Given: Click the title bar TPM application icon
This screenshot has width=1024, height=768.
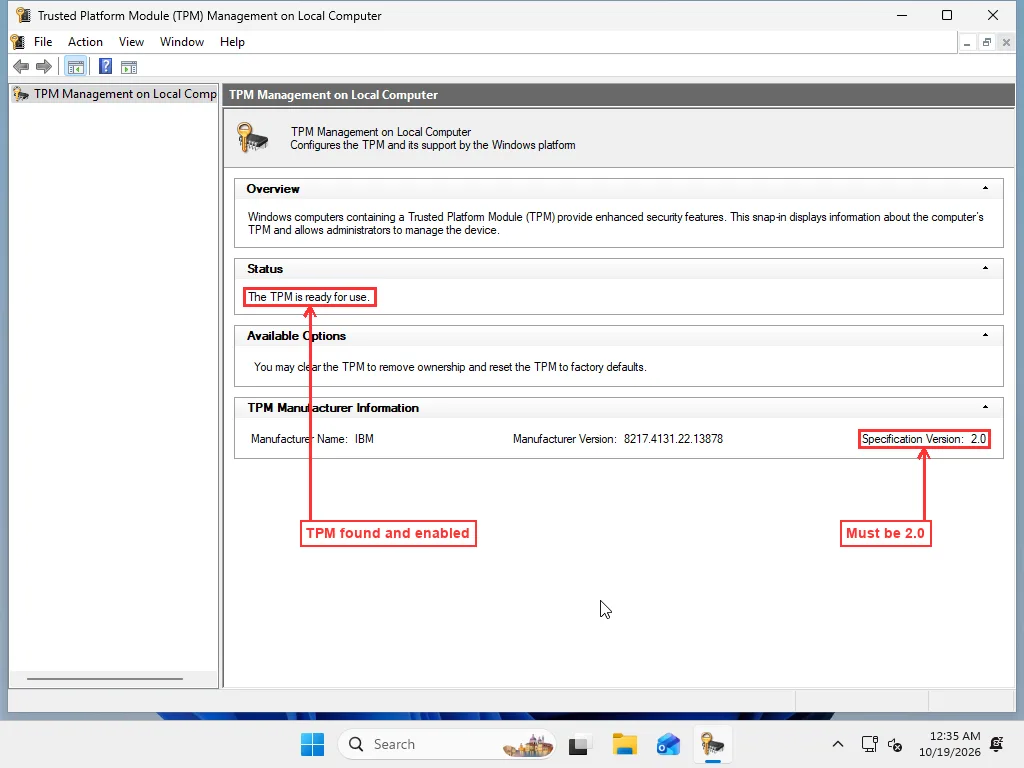Looking at the screenshot, I should point(23,15).
